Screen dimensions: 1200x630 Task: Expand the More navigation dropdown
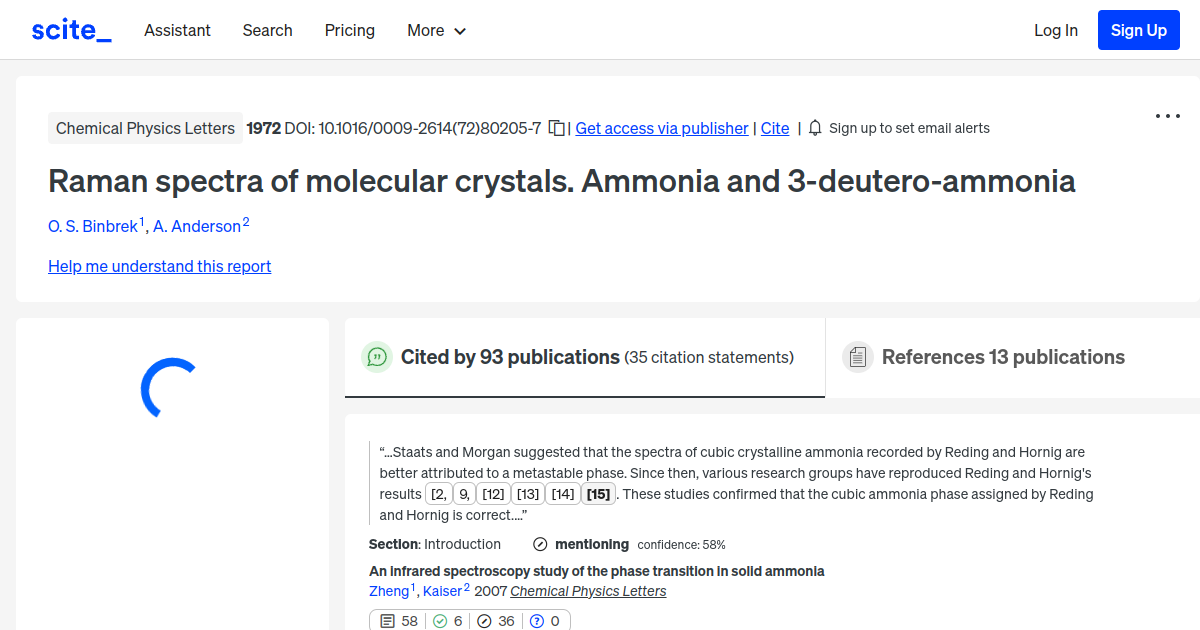tap(436, 30)
